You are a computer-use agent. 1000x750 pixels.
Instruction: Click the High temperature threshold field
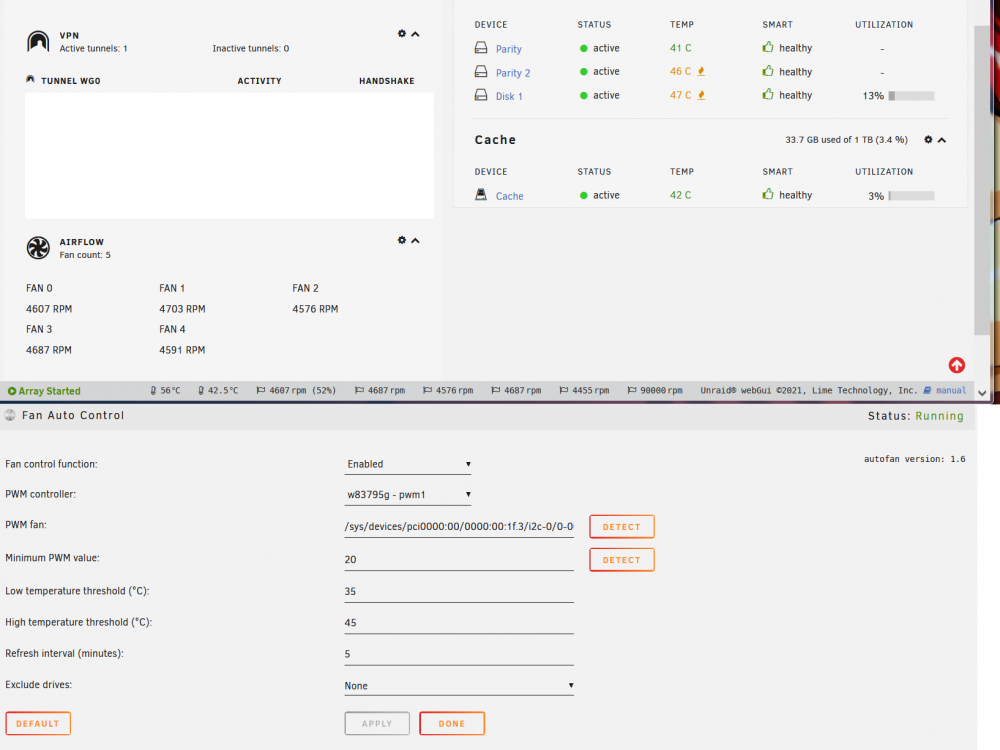pyautogui.click(x=459, y=622)
